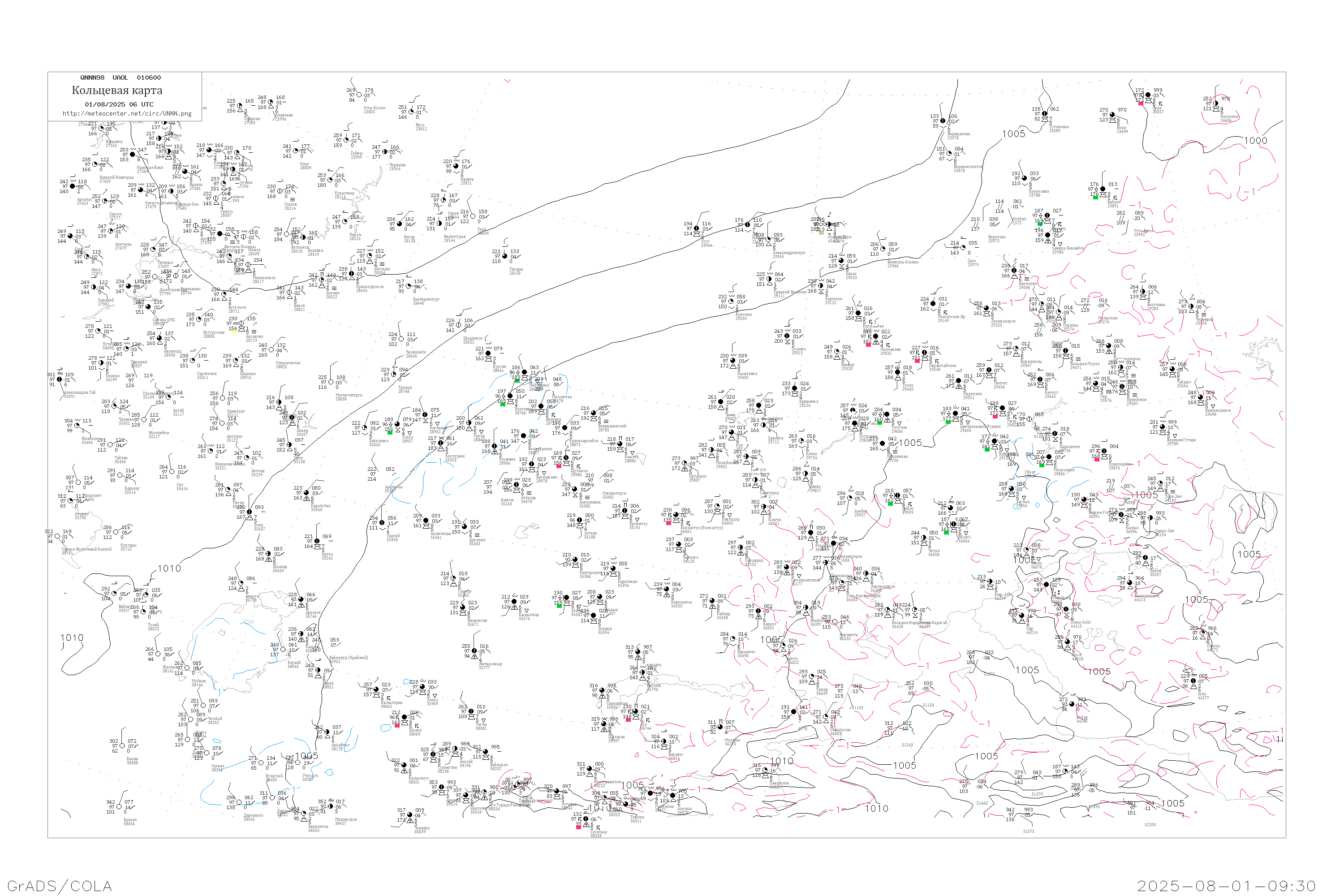This screenshot has width=1344, height=896.
Task: Click the green square at Байкит station
Action: click(x=1095, y=197)
